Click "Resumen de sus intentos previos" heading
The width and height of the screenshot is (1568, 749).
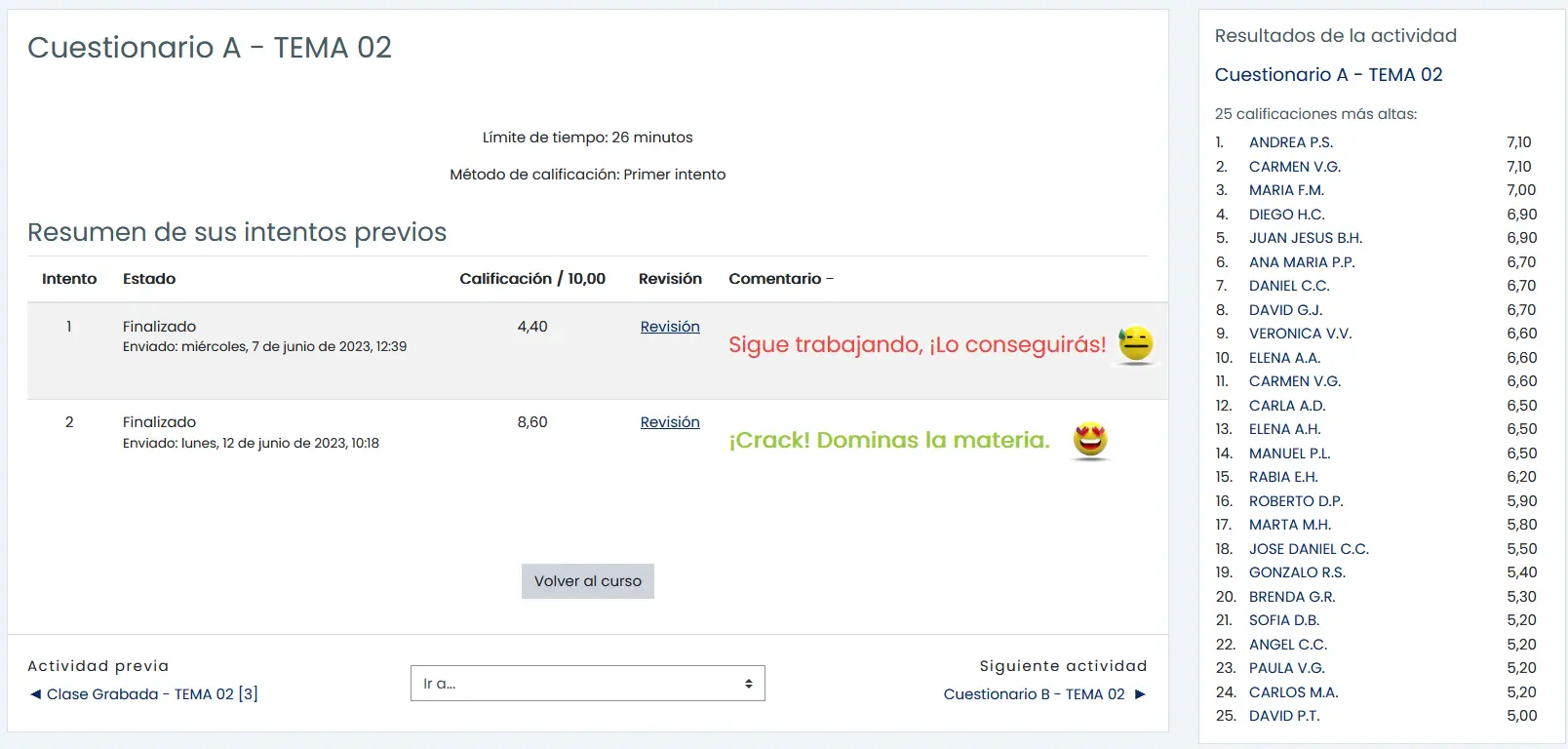click(237, 232)
